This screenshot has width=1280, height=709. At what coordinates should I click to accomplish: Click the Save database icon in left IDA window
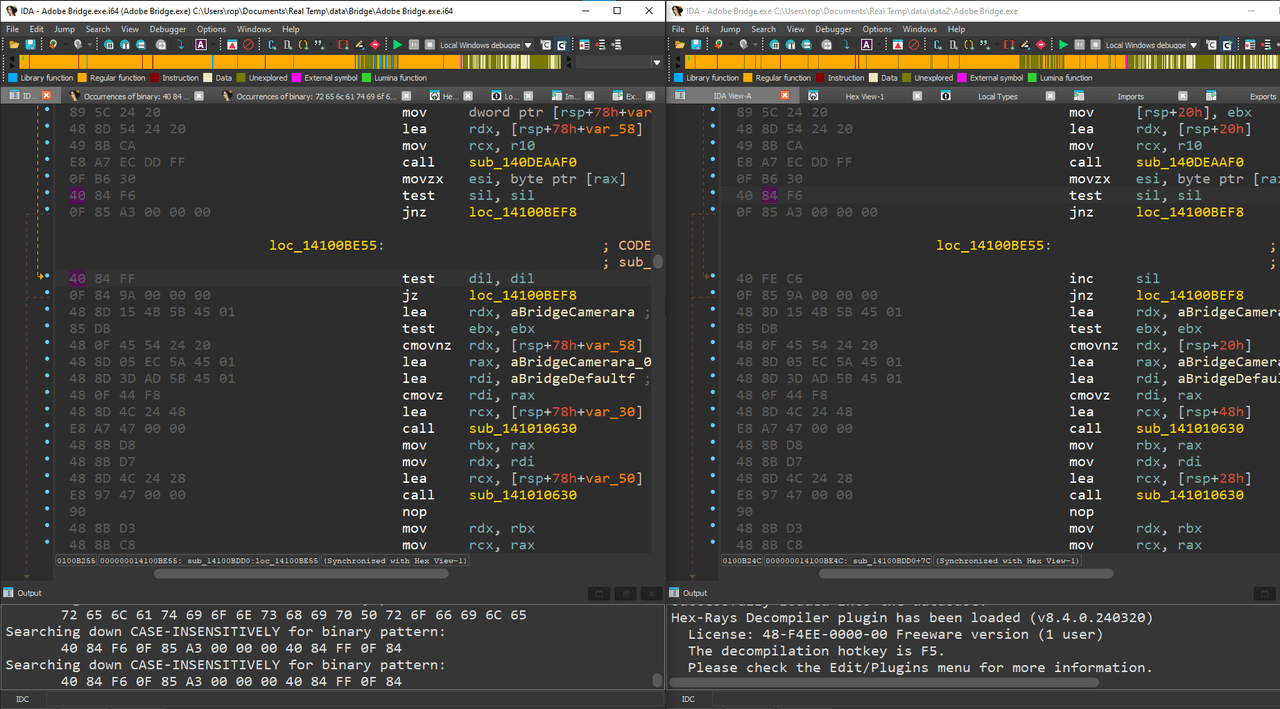pos(31,45)
